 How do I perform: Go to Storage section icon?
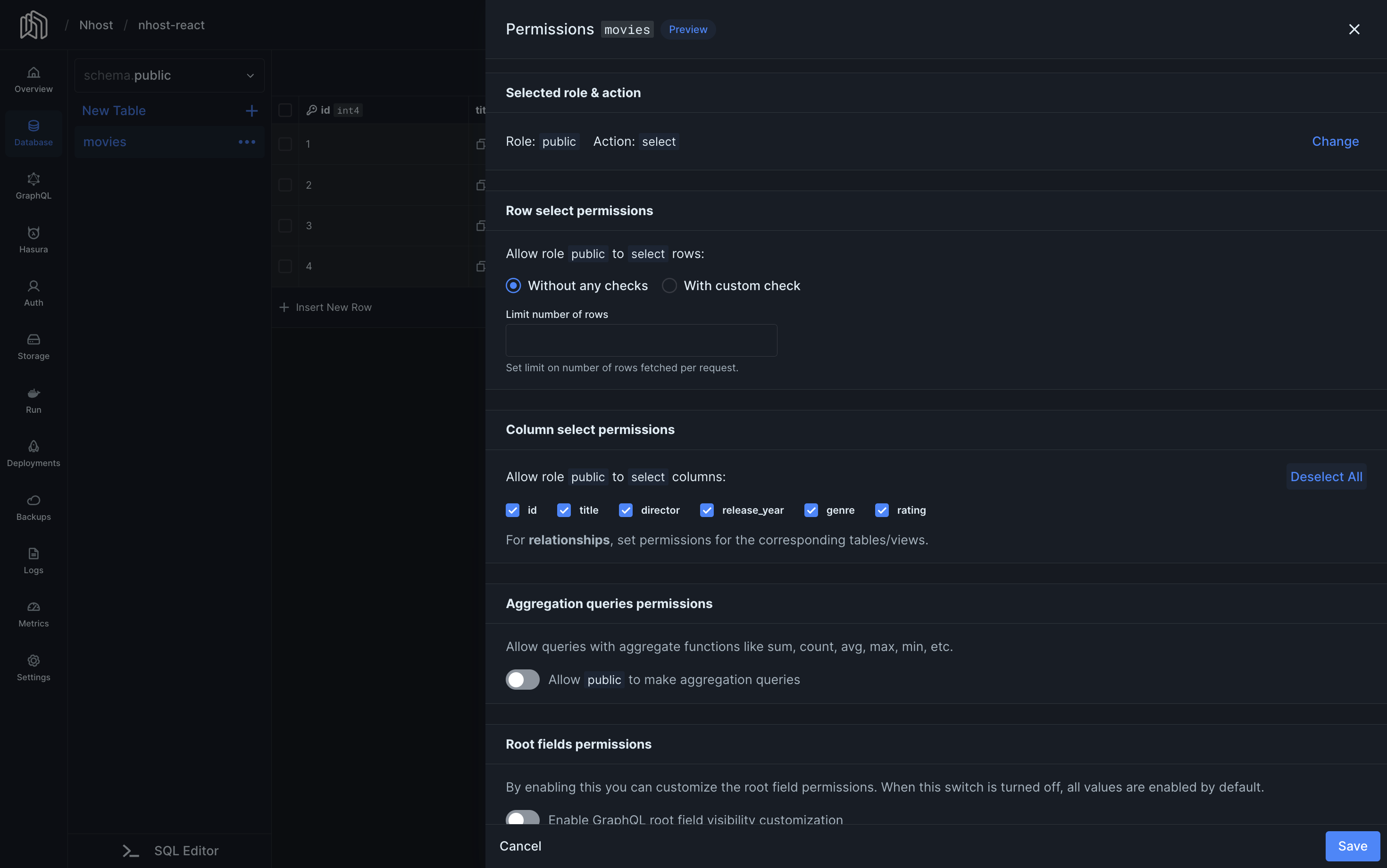point(33,339)
